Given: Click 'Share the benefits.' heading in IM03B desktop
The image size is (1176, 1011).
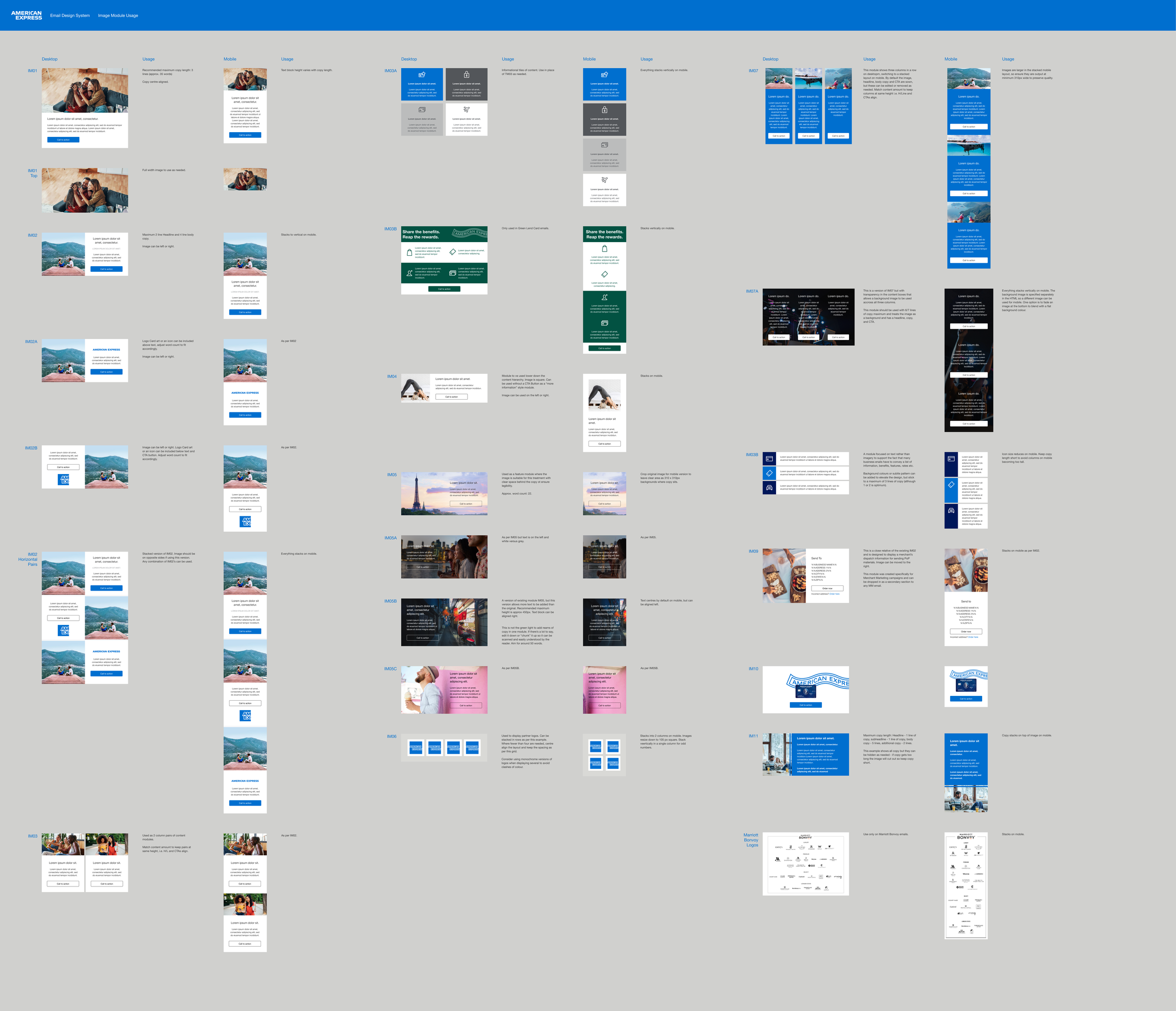Looking at the screenshot, I should 421,231.
